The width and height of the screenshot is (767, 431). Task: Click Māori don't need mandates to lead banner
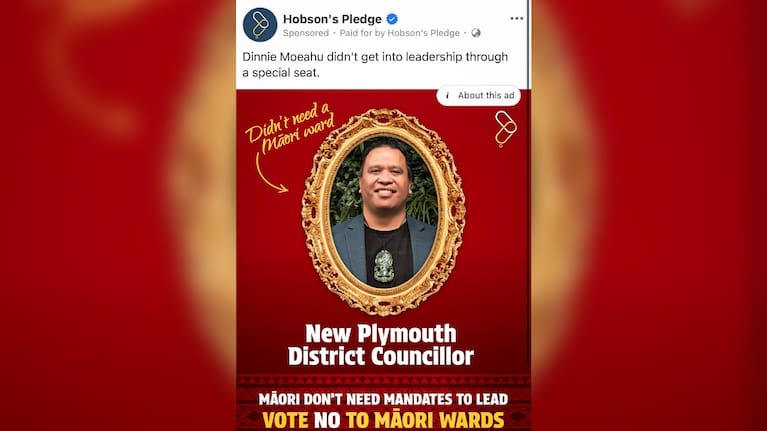(x=383, y=399)
